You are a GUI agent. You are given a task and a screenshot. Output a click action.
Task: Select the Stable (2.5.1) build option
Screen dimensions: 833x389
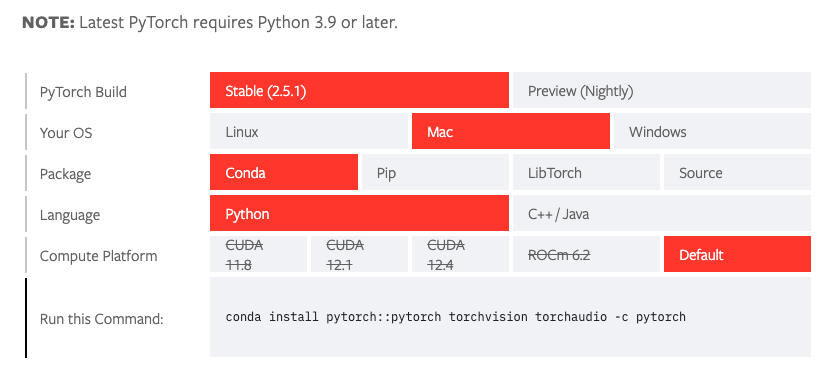point(359,90)
